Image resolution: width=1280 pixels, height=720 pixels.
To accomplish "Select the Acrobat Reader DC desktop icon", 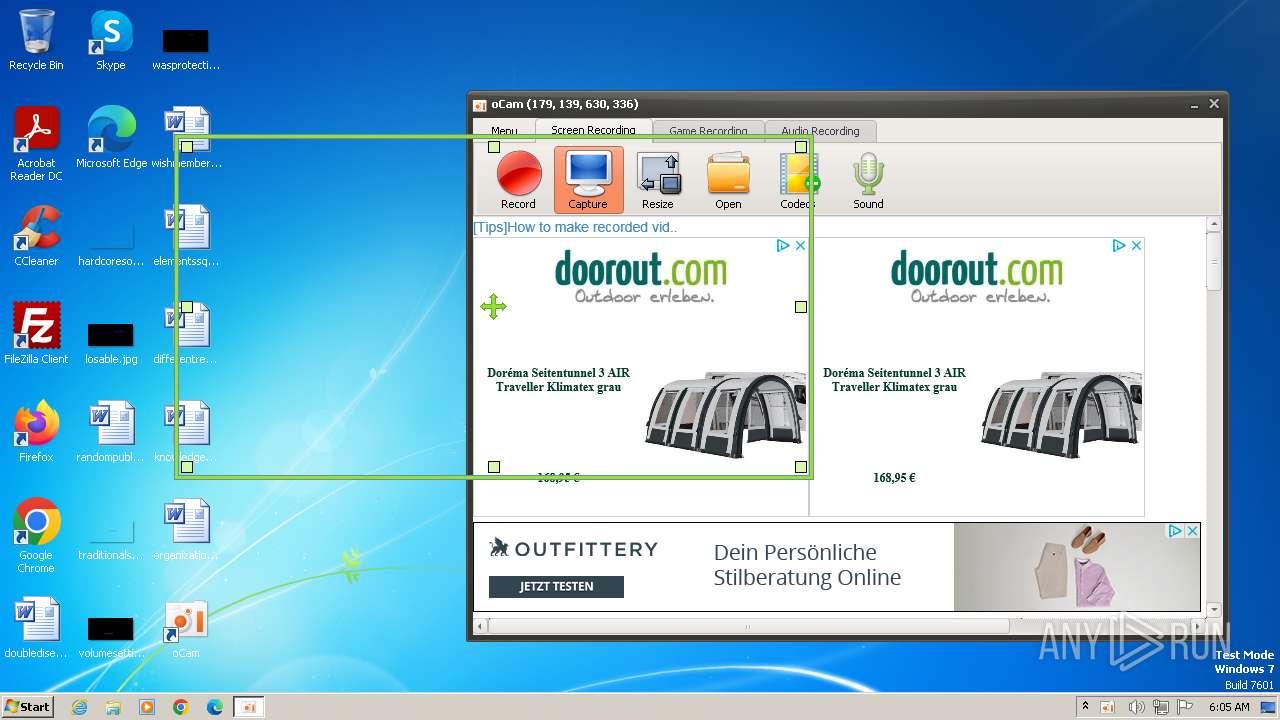I will click(x=36, y=144).
